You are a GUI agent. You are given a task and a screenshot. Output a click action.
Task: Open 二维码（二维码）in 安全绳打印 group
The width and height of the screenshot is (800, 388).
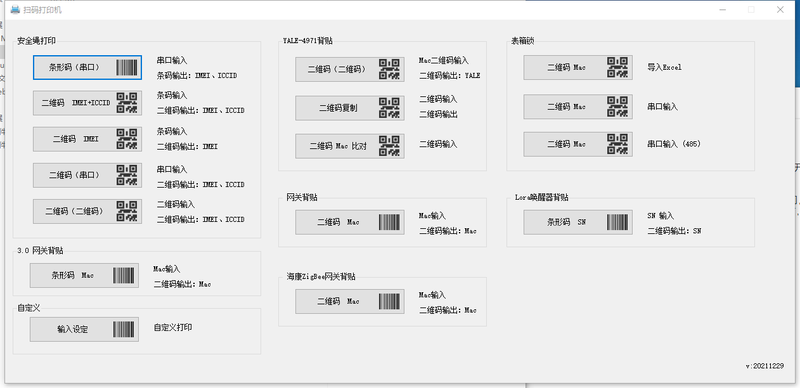pyautogui.click(x=87, y=211)
